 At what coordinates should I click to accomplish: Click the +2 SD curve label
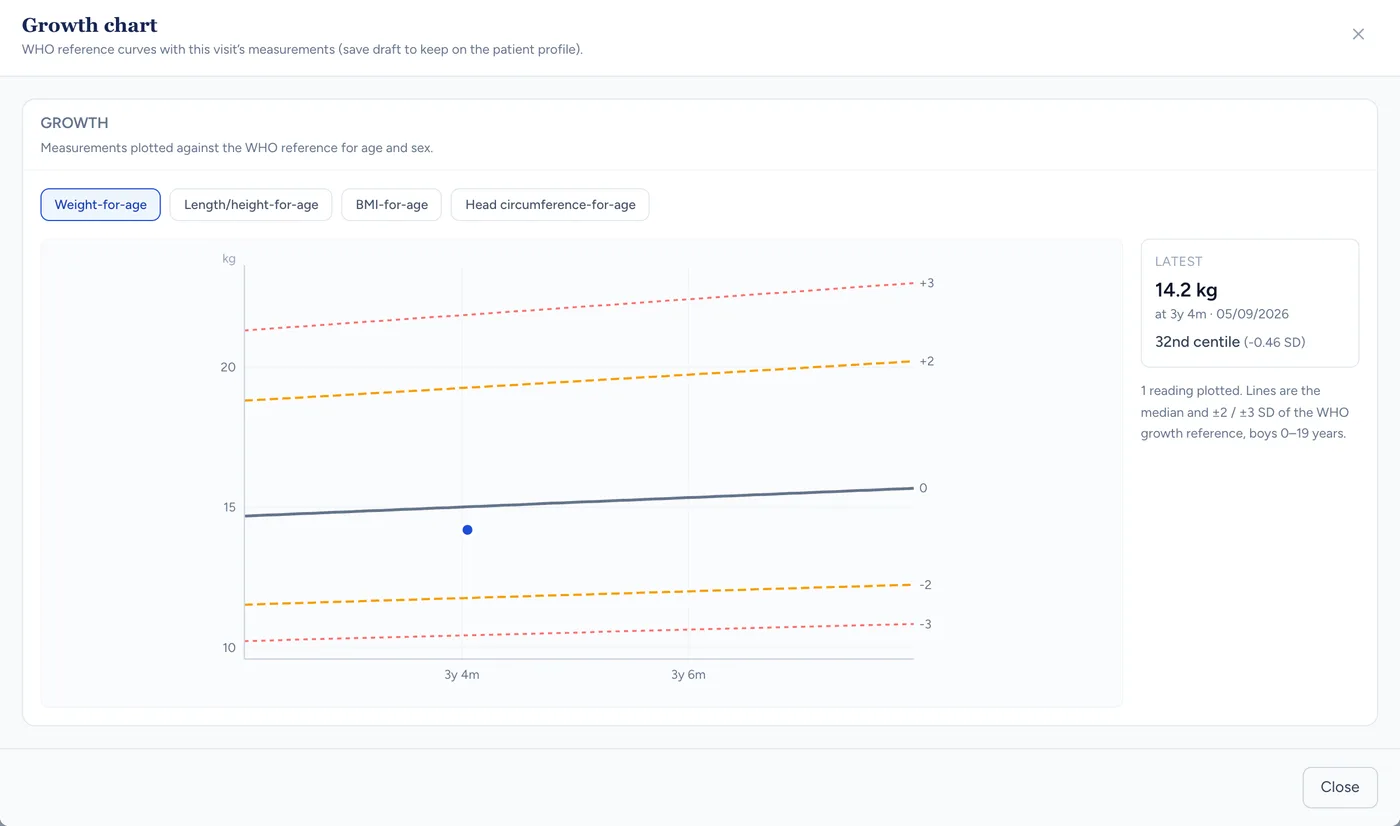click(x=926, y=361)
